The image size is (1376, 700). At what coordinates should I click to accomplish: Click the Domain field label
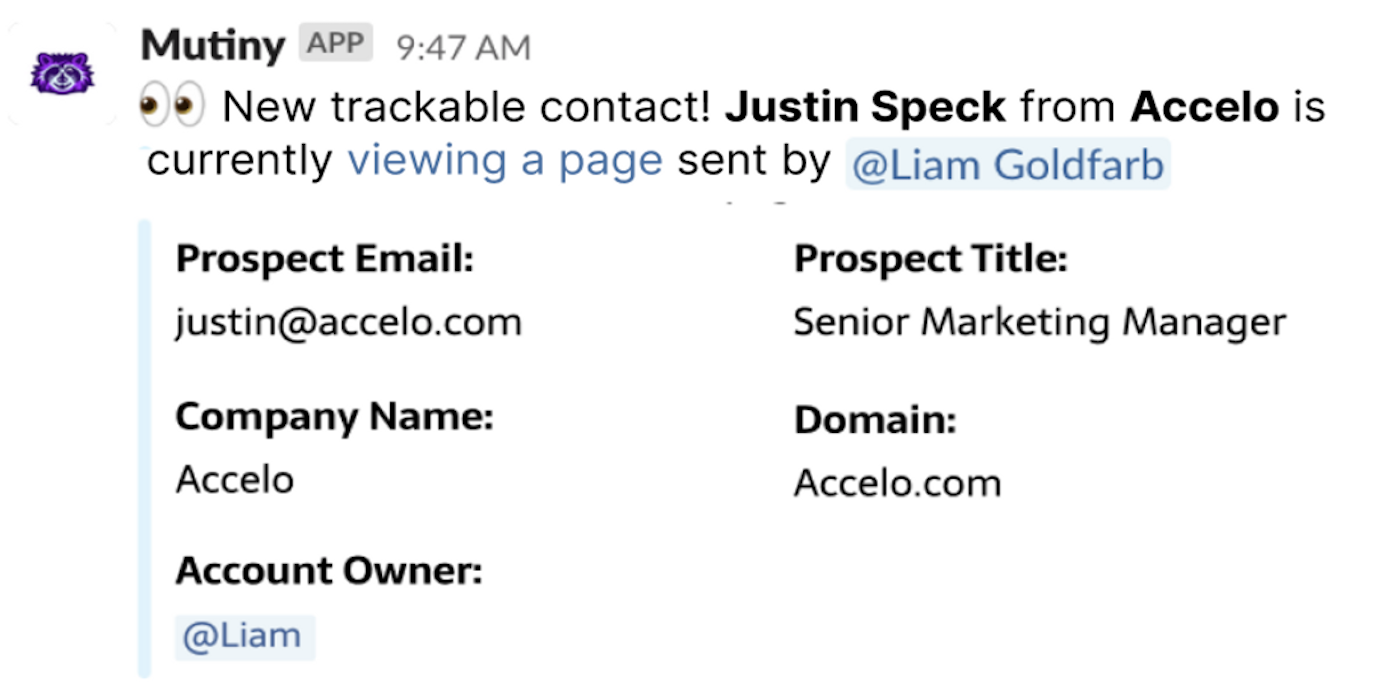(875, 420)
